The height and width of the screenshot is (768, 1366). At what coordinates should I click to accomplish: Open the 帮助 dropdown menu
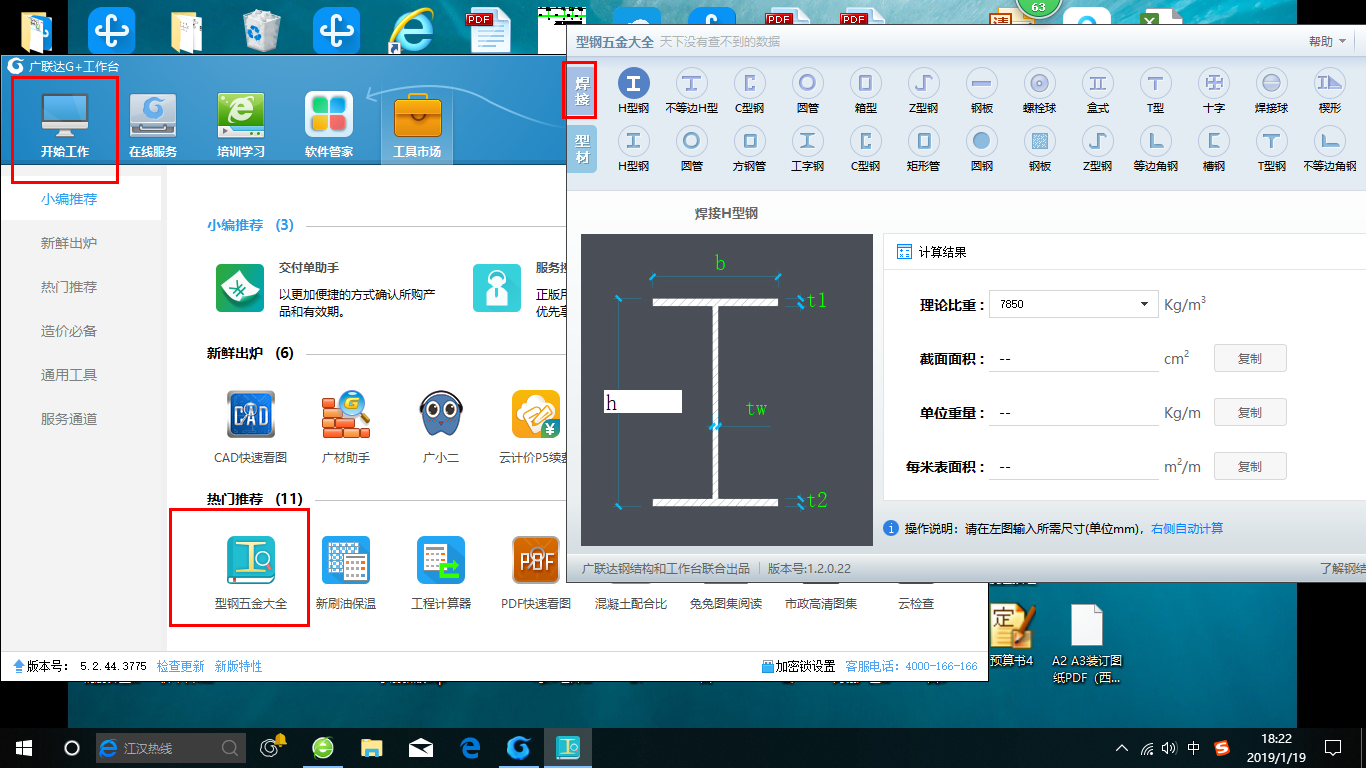click(x=1328, y=41)
